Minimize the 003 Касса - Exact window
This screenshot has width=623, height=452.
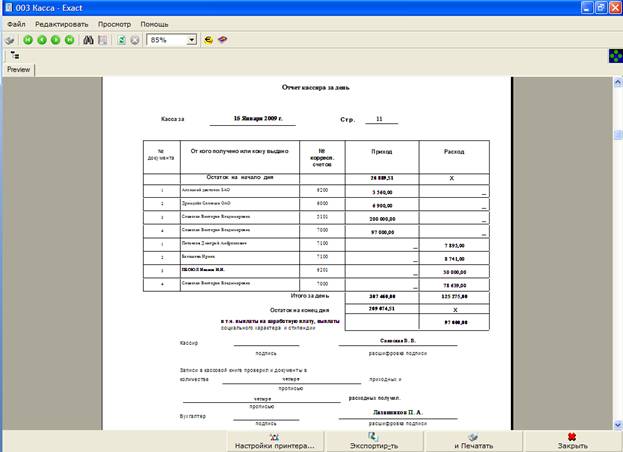coord(587,7)
